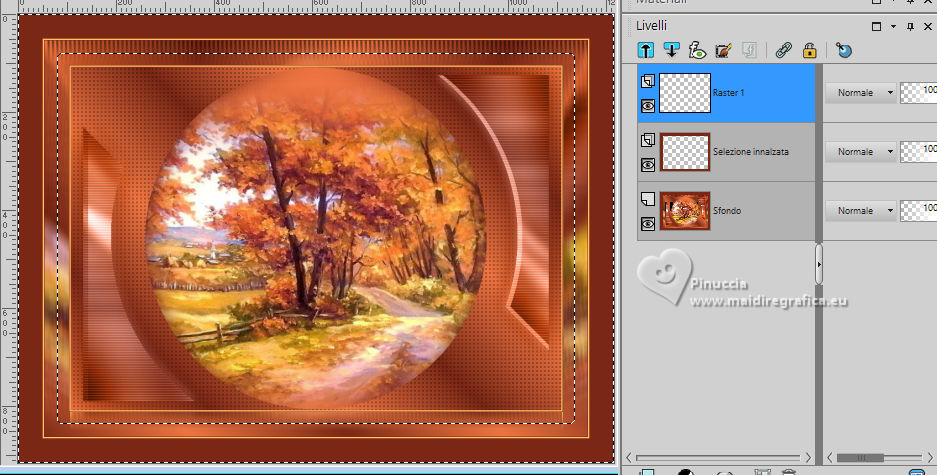
Task: Click the lock transparency padlock icon
Action: point(809,50)
